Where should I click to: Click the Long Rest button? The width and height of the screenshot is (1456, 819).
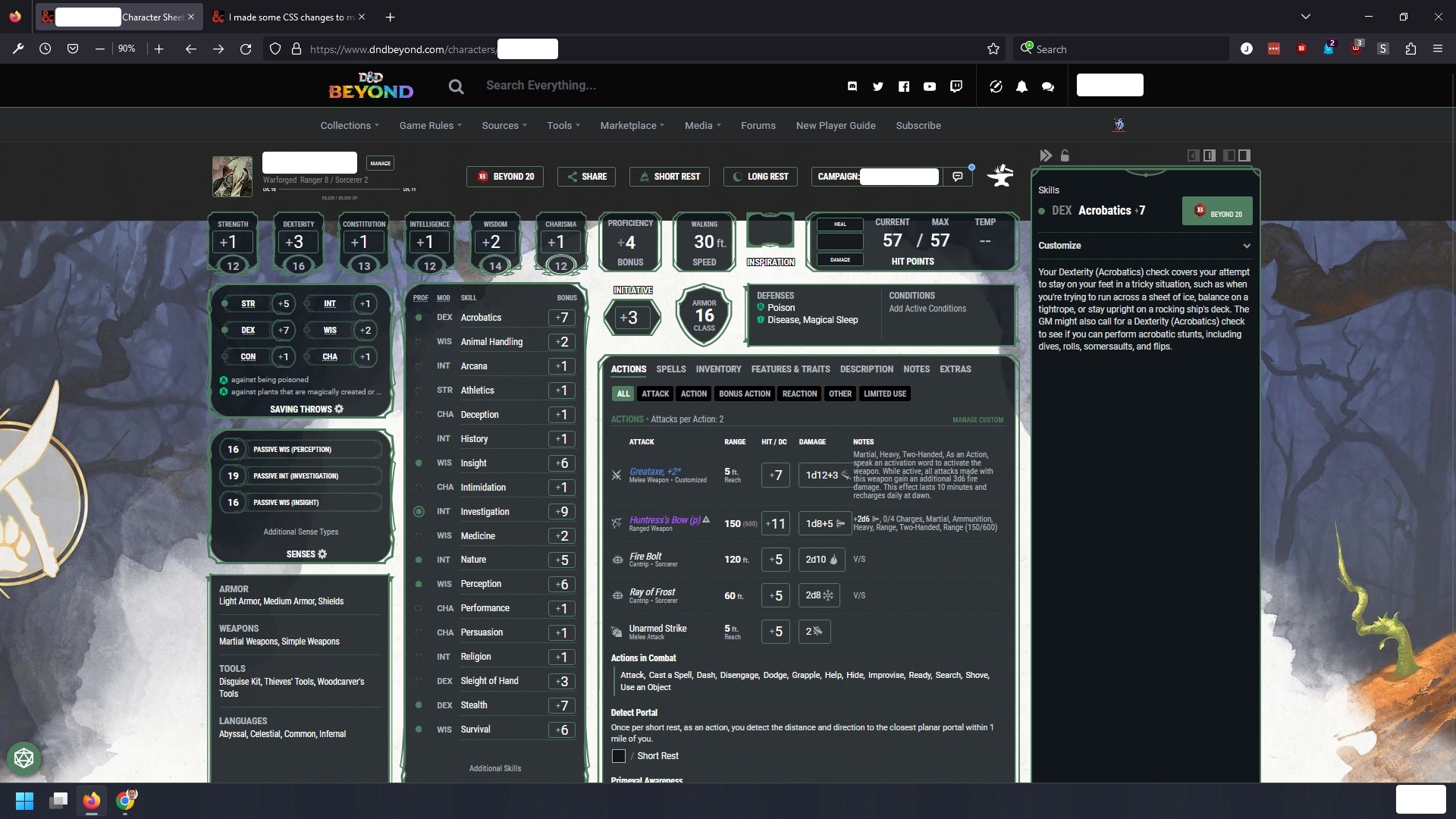tap(761, 177)
